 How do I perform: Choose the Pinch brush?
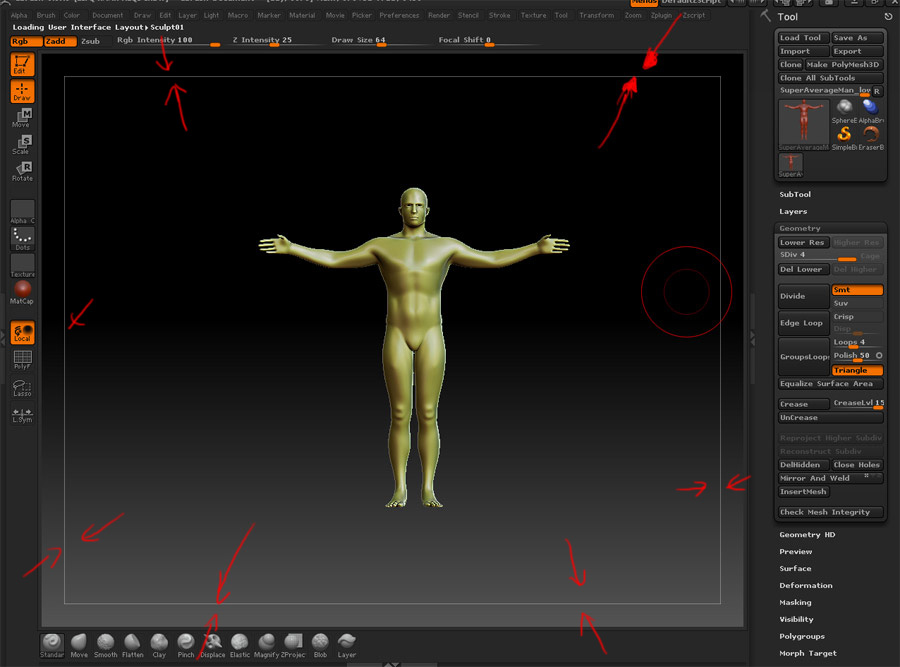186,643
